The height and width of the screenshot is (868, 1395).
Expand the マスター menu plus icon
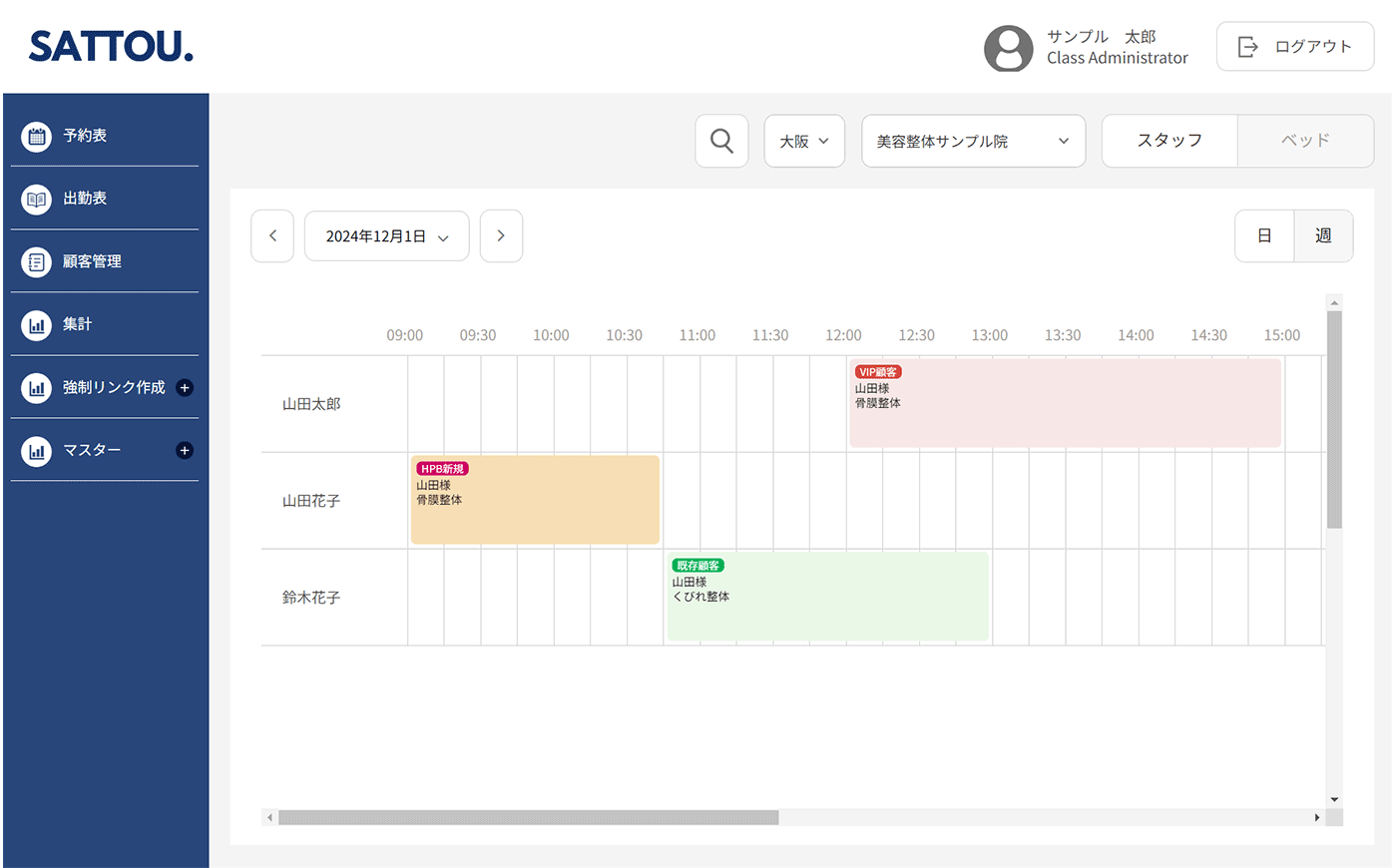pos(185,451)
